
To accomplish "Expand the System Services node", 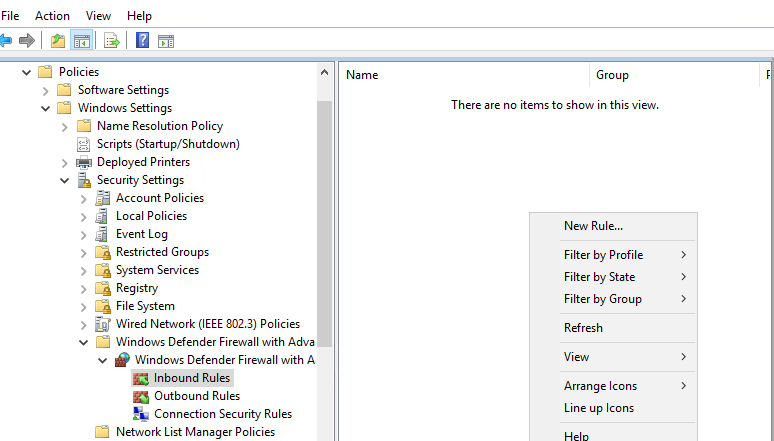I will (83, 271).
